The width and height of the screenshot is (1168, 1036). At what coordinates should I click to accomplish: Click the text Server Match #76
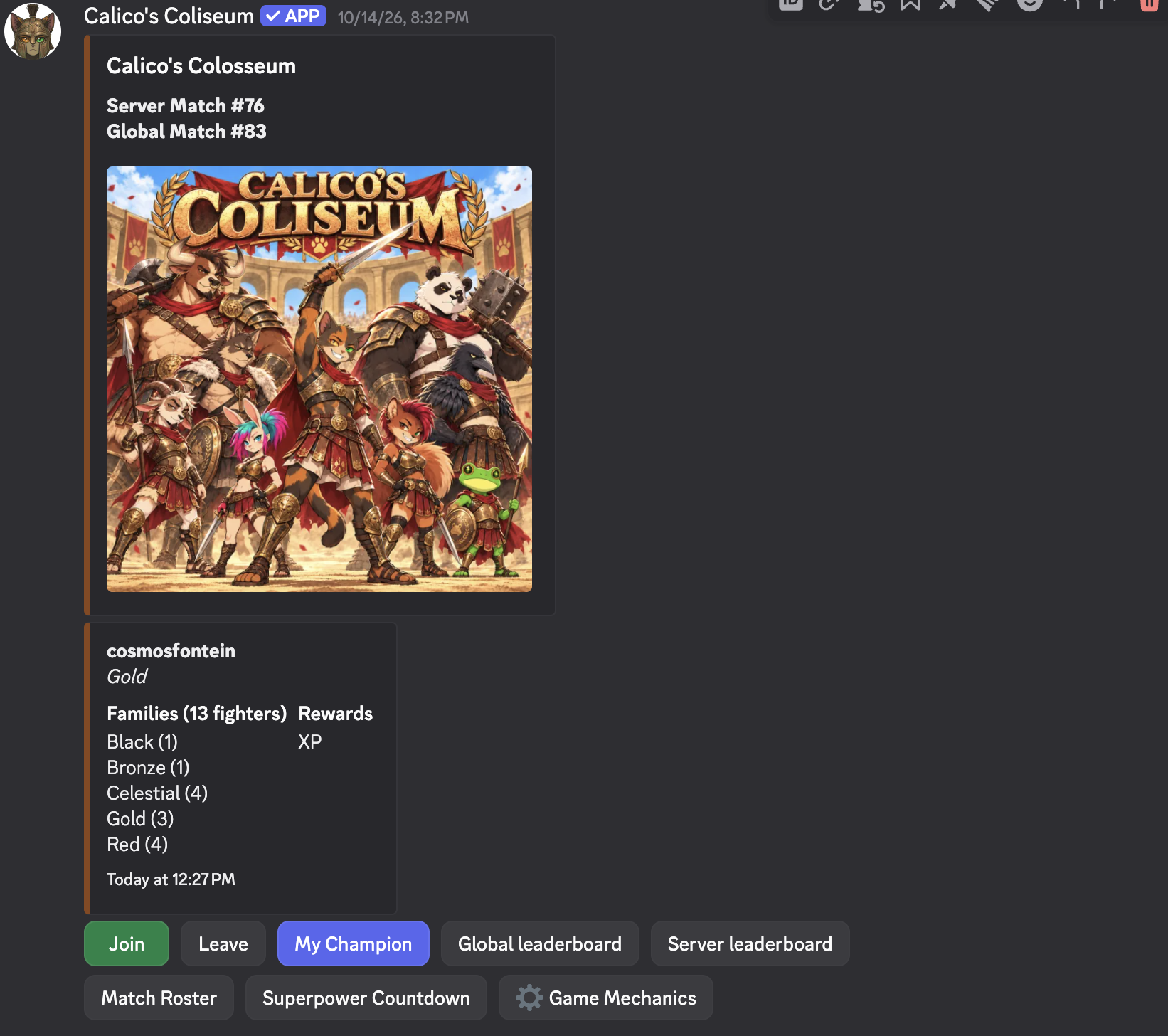186,106
